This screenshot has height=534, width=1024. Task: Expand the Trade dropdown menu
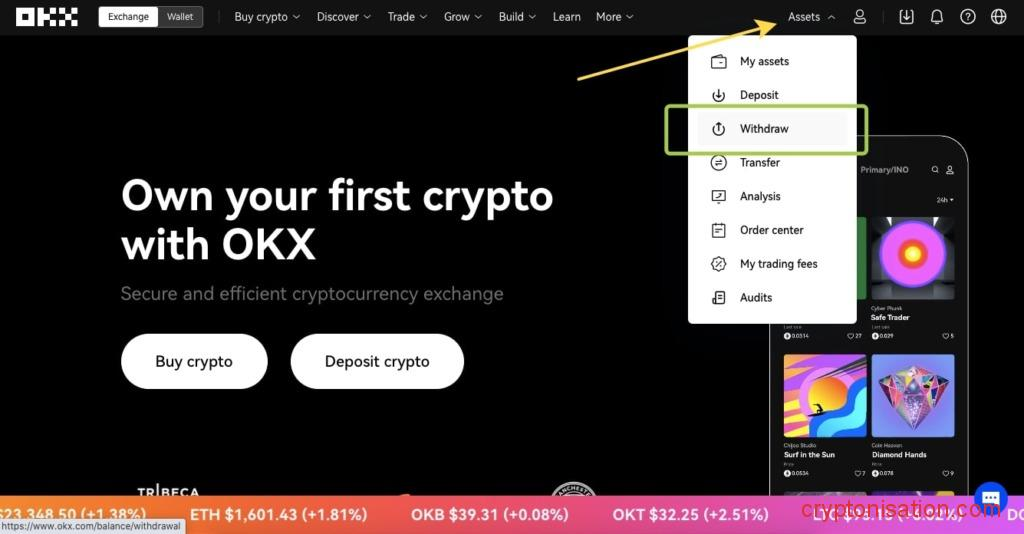pyautogui.click(x=407, y=17)
